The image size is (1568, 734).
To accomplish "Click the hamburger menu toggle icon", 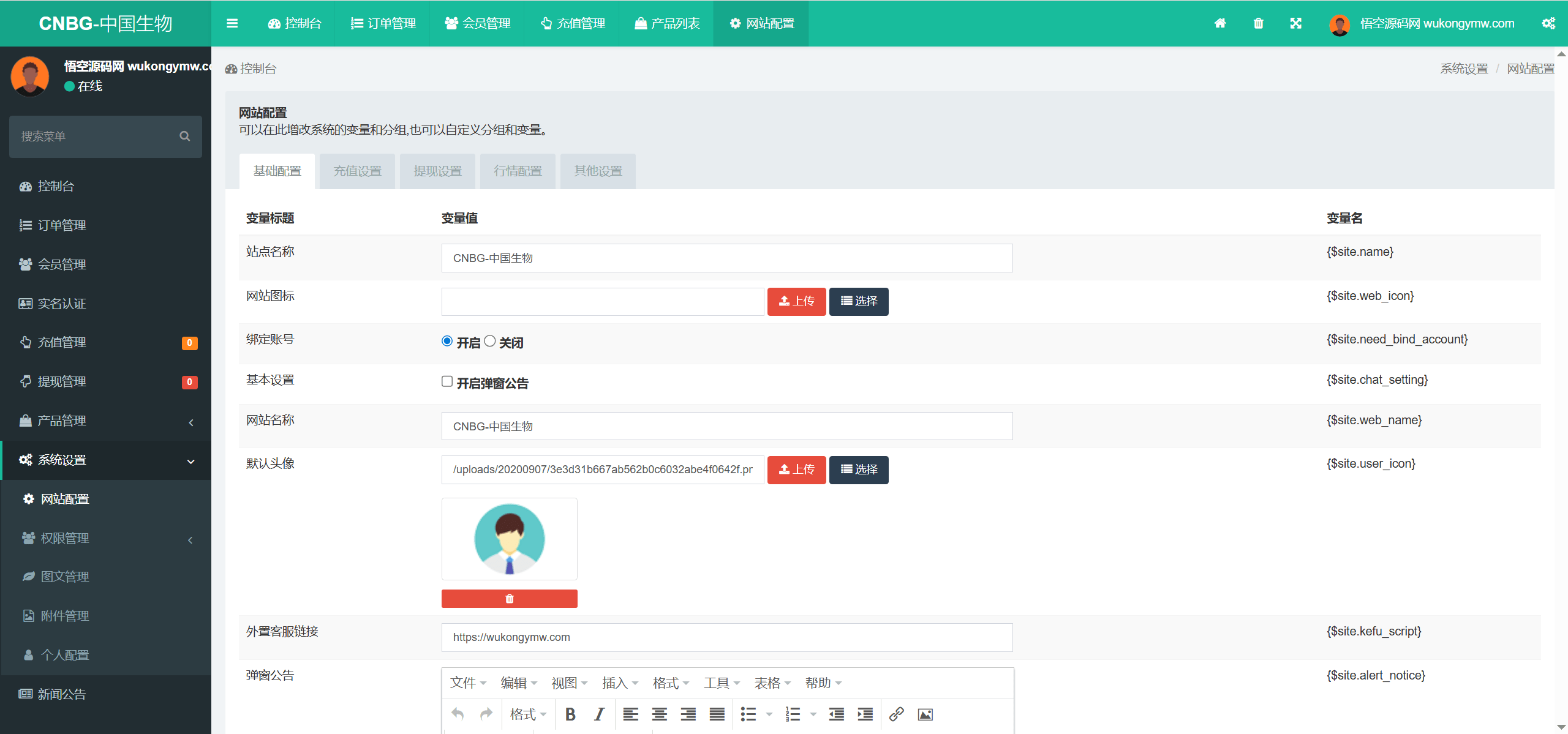I will point(232,23).
